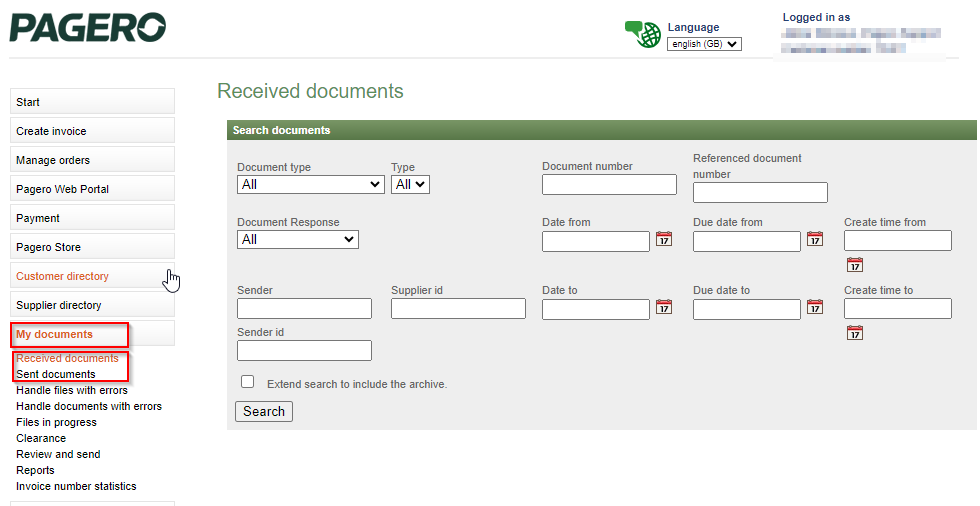The width and height of the screenshot is (980, 506).
Task: Click the Date to input field
Action: pos(596,309)
